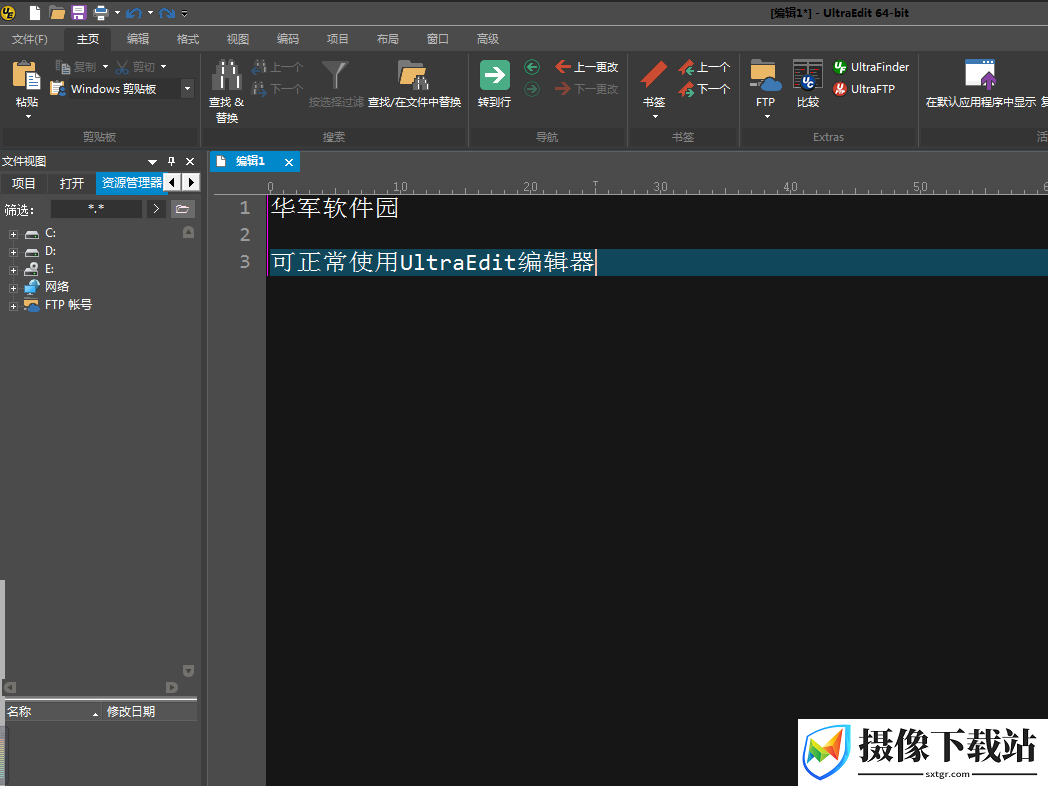Go to previous bookmark (上一个)
1048x786 pixels.
[x=704, y=67]
